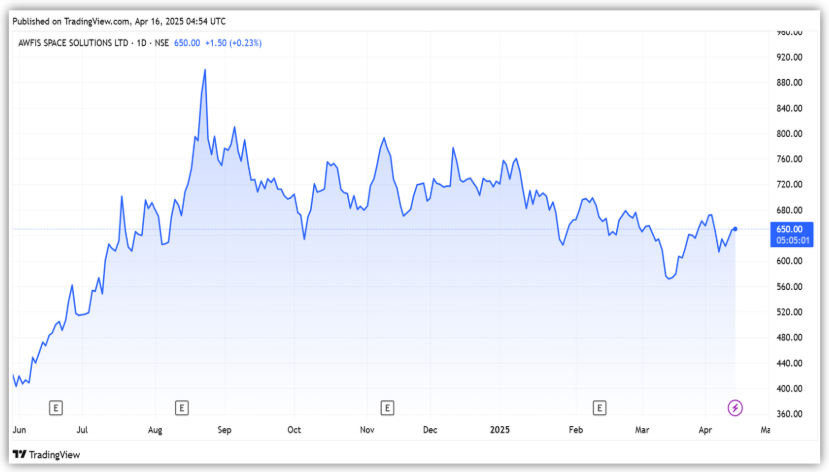Screen dimensions: 829x472
Task: Click the 650.00 current price label on axis
Action: coord(789,229)
